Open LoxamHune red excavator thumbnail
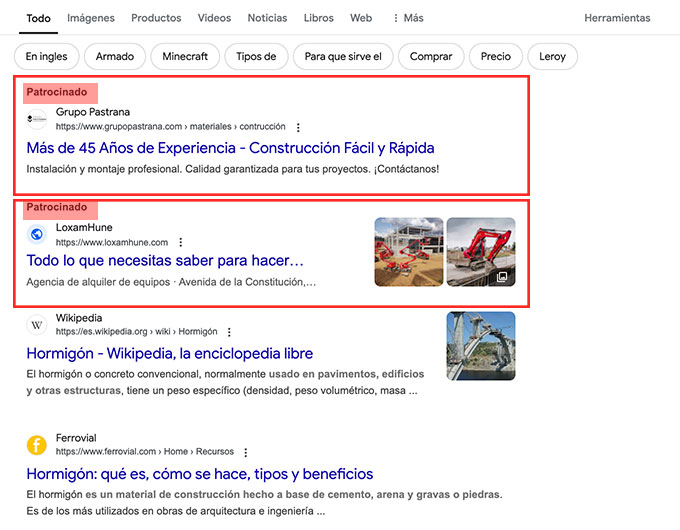This screenshot has width=680, height=530. (481, 252)
